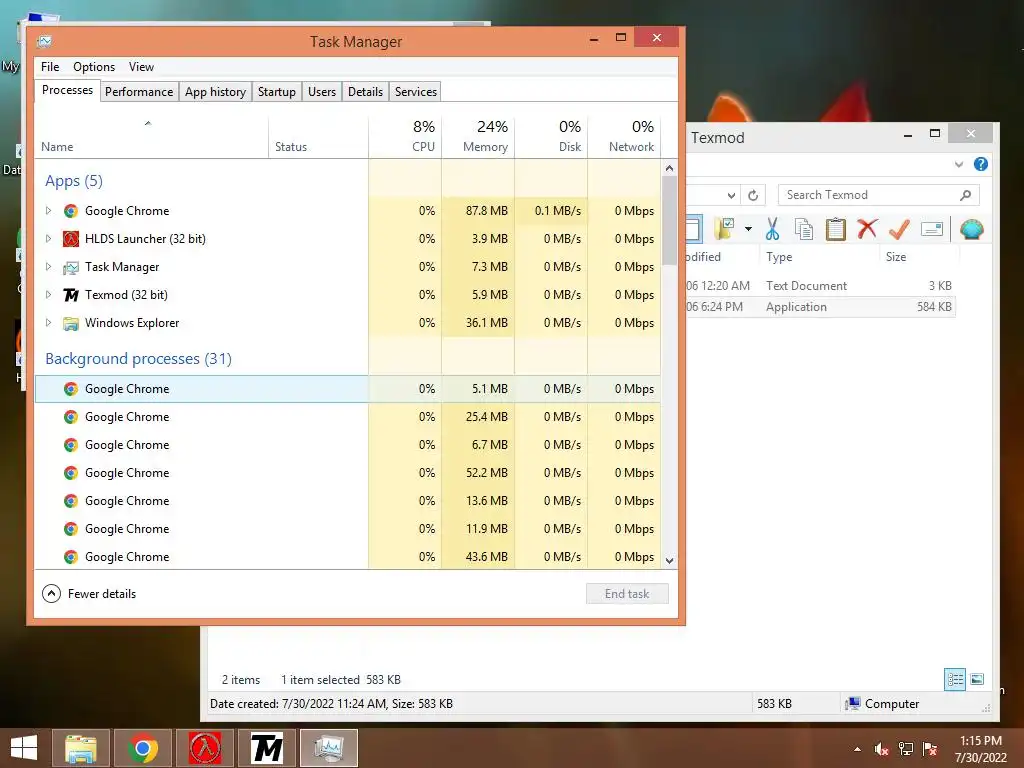Switch Texmod window to large icons view

click(x=977, y=679)
